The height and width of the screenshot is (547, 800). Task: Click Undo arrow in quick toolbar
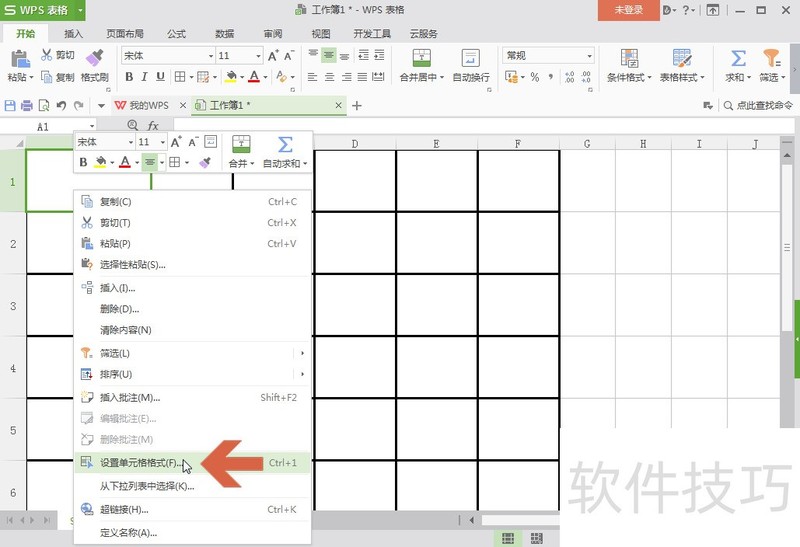61,106
